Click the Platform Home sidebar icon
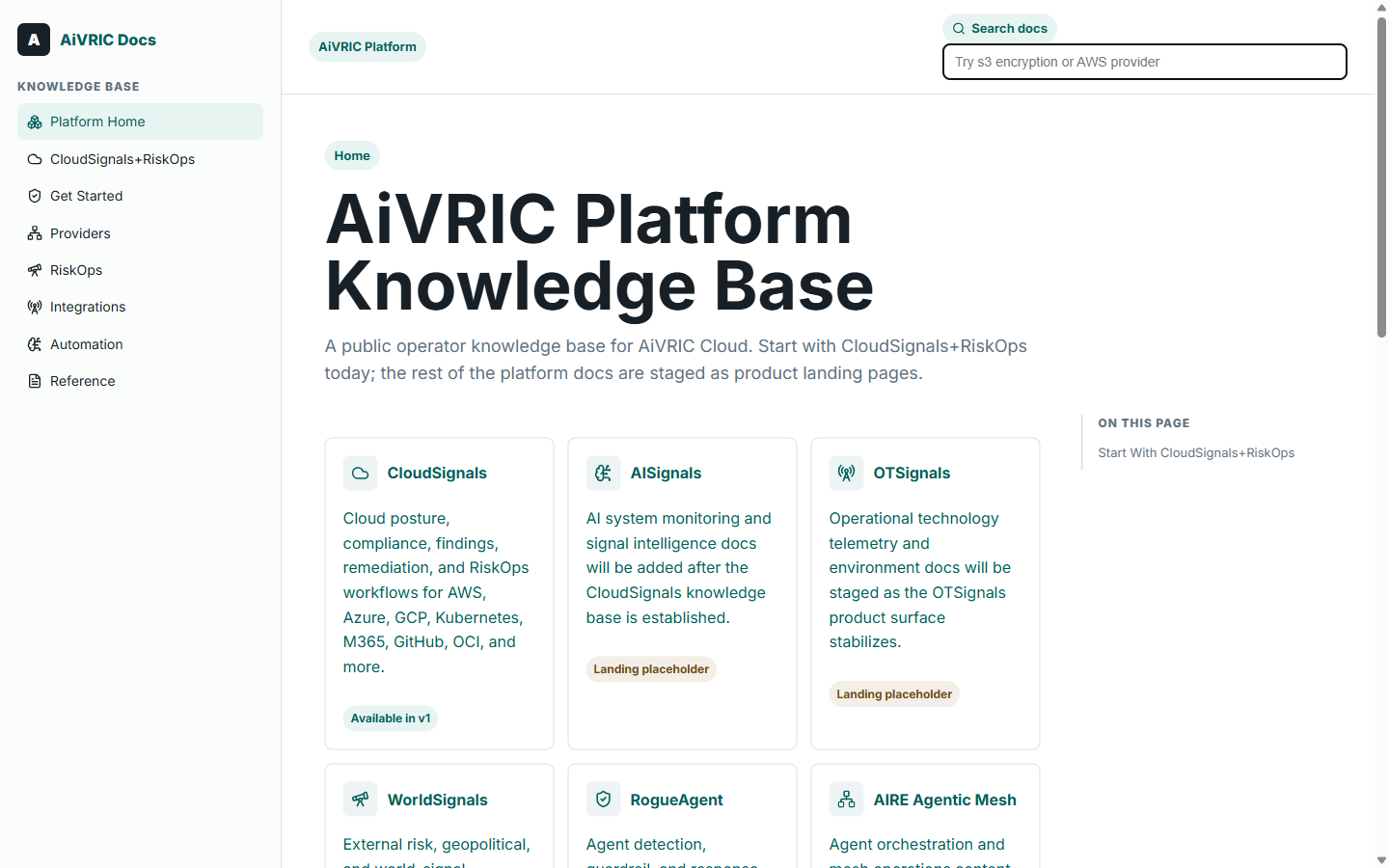The image size is (1389, 868). click(x=35, y=122)
